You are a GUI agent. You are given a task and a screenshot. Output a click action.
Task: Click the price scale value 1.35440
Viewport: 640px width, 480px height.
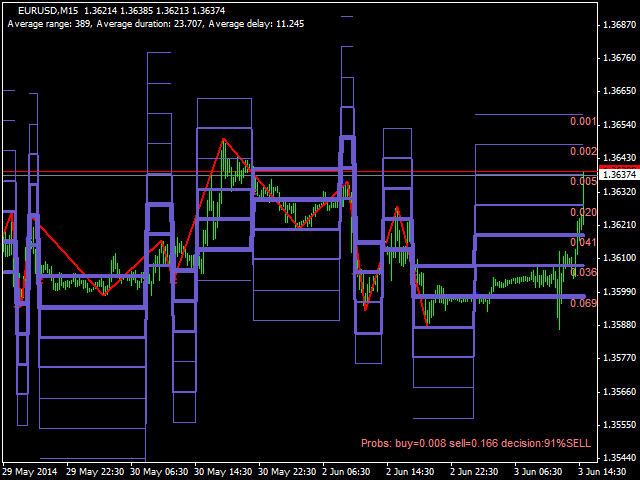pos(619,458)
